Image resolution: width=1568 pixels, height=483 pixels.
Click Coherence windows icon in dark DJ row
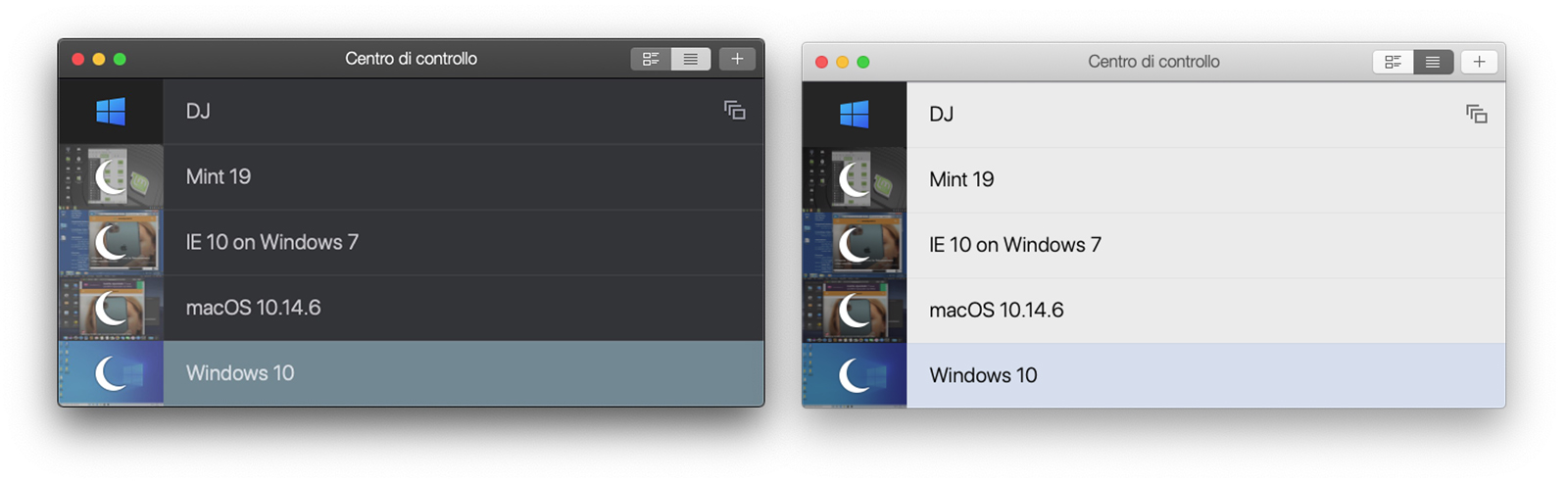pyautogui.click(x=735, y=111)
